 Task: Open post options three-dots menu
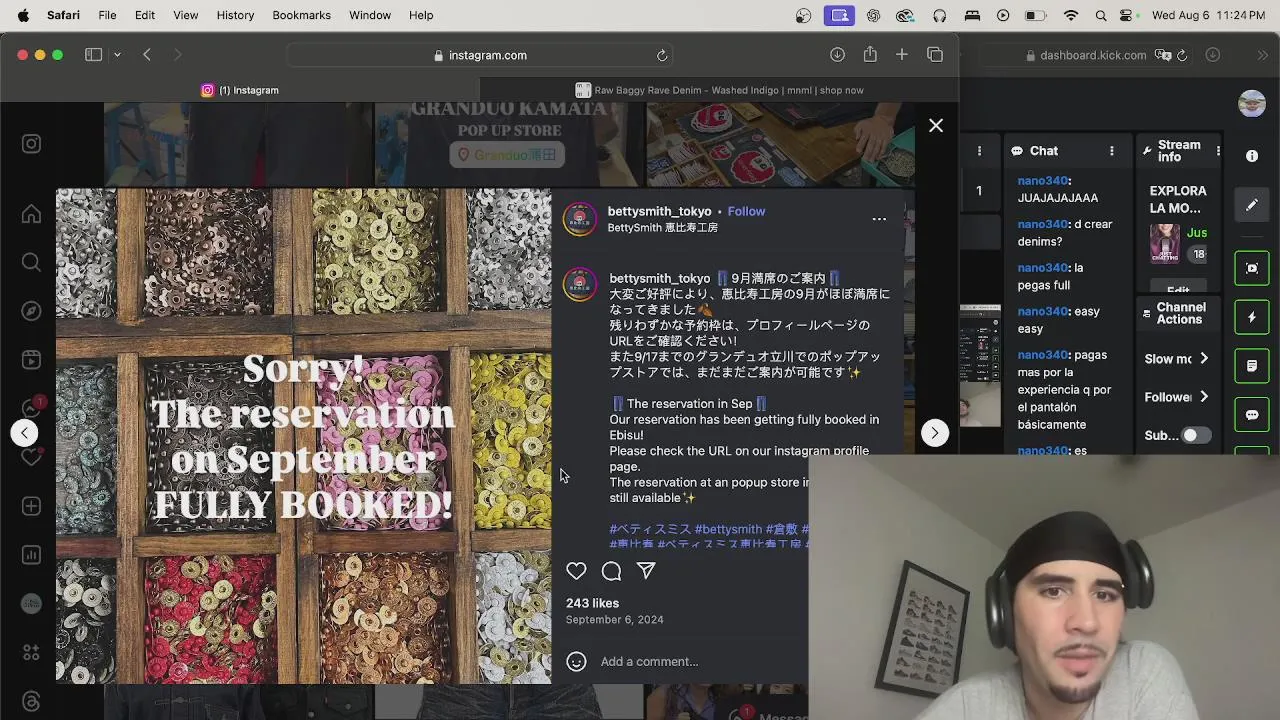click(x=879, y=219)
